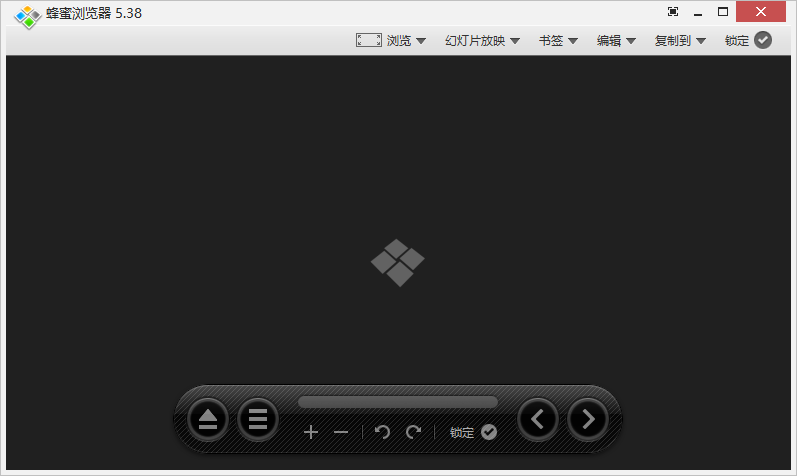Click the gray diamond logo in the viewer center

click(398, 262)
